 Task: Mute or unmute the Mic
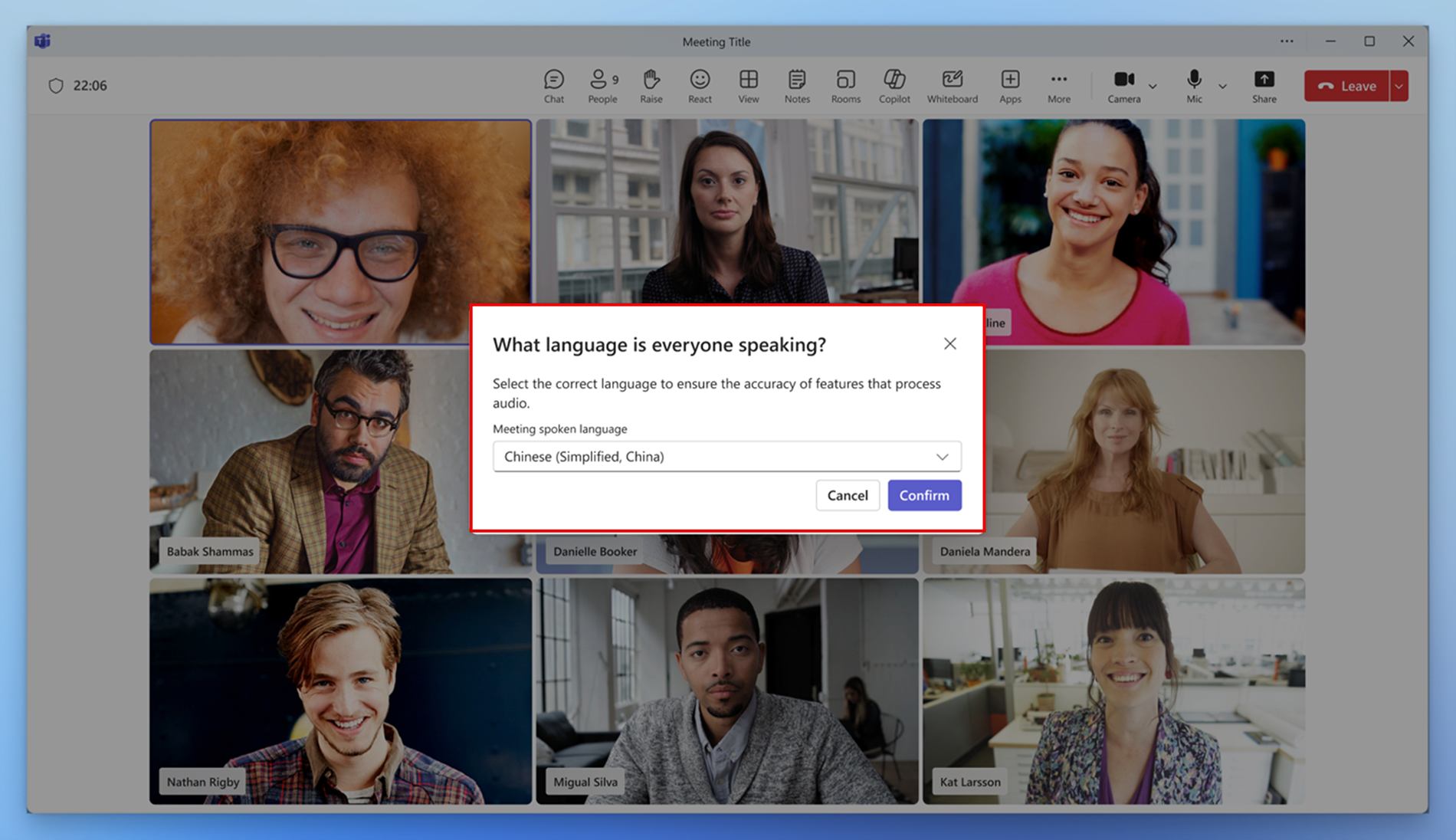click(1194, 86)
